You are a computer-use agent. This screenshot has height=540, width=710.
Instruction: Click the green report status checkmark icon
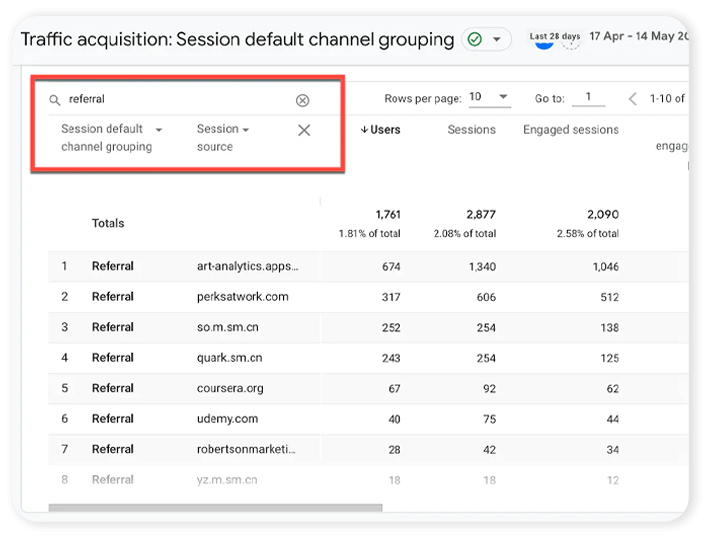coord(474,40)
